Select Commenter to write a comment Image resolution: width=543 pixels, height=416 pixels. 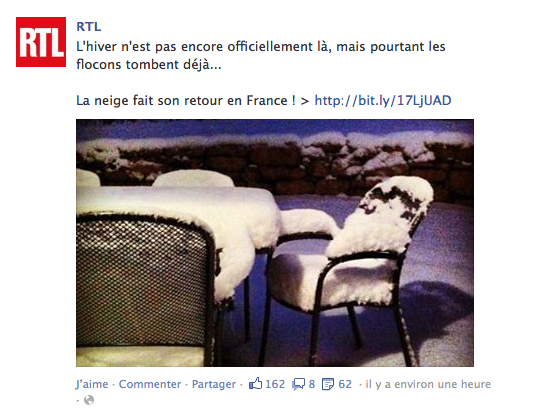tap(150, 384)
